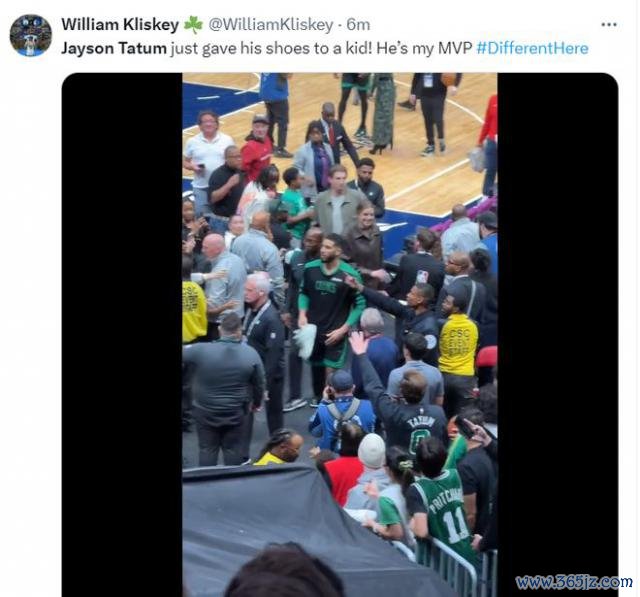This screenshot has width=640, height=597.
Task: Open William Kliskey's profile avatar
Action: [x=31, y=36]
